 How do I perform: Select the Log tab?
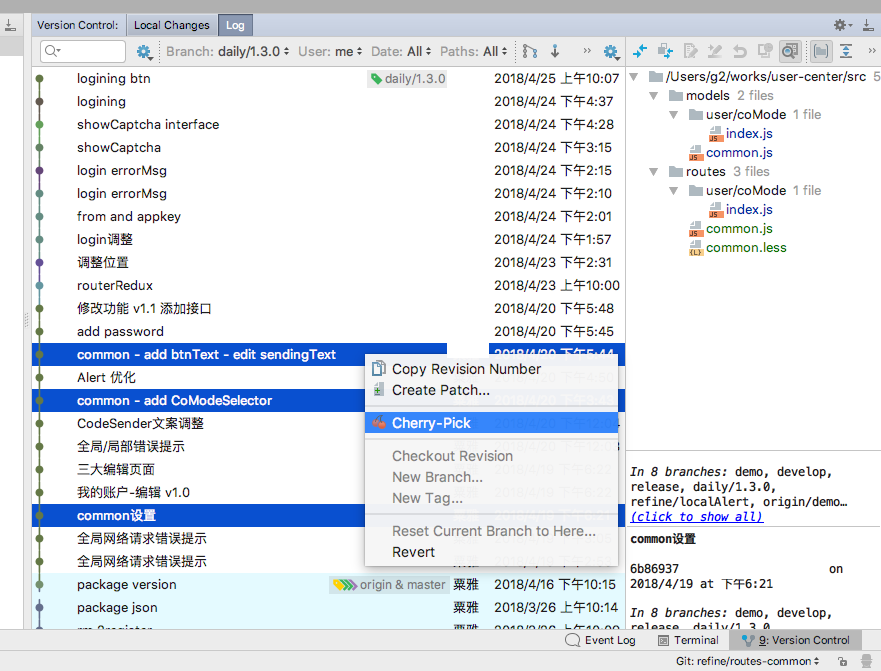coord(235,25)
